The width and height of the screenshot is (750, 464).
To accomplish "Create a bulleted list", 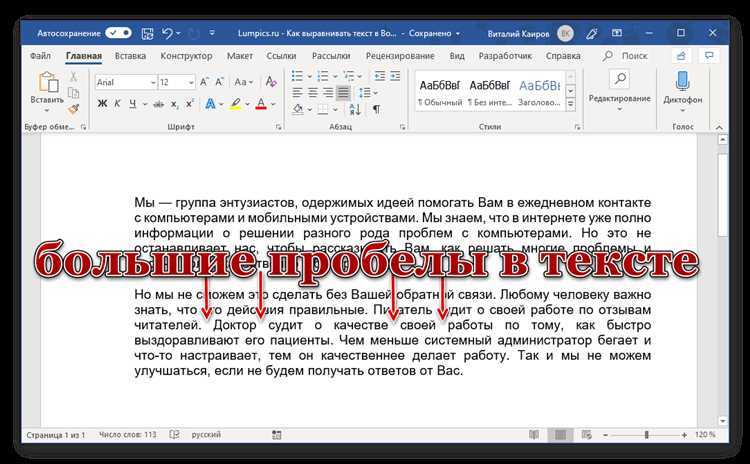I will pos(298,76).
